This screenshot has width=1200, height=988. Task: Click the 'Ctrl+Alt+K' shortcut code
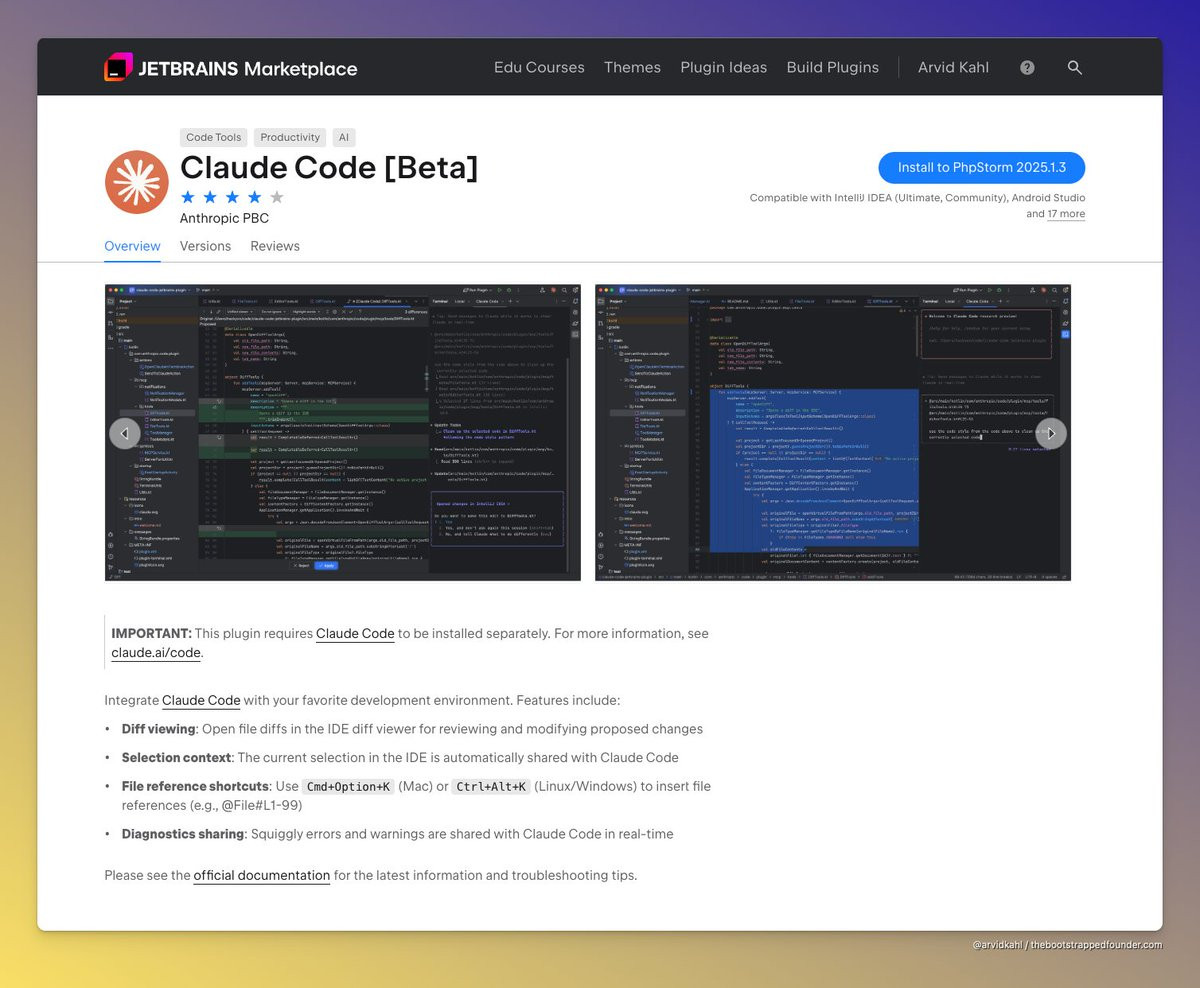pos(491,787)
